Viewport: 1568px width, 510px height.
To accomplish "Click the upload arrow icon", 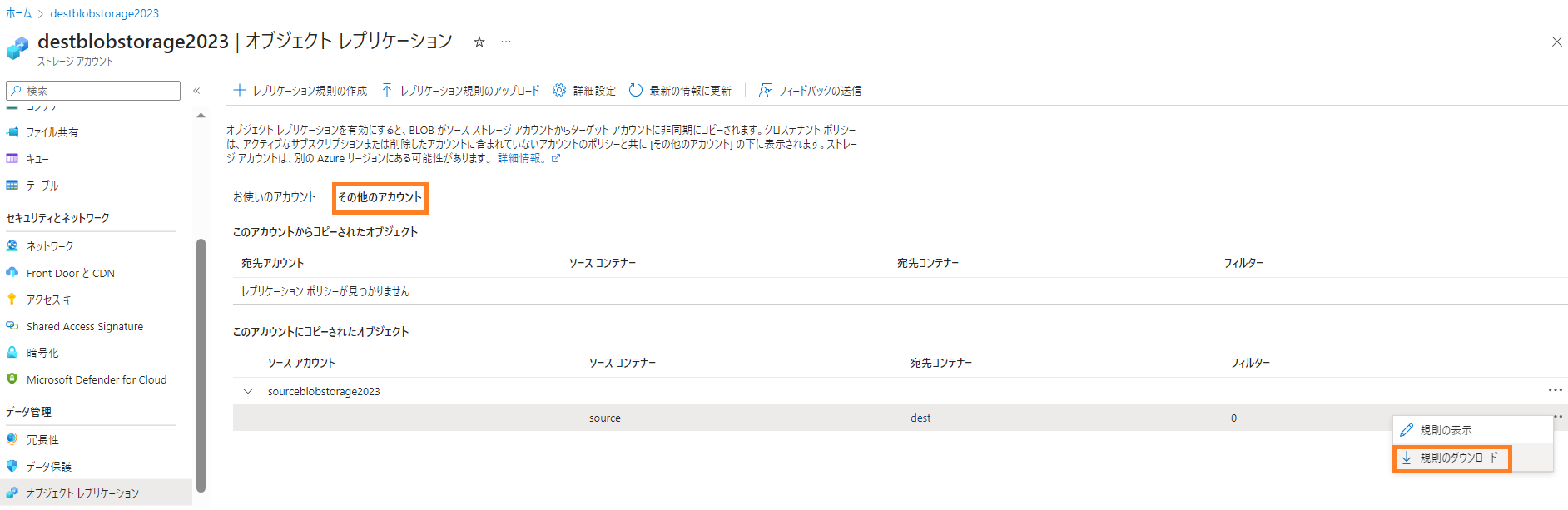I will pos(387,90).
